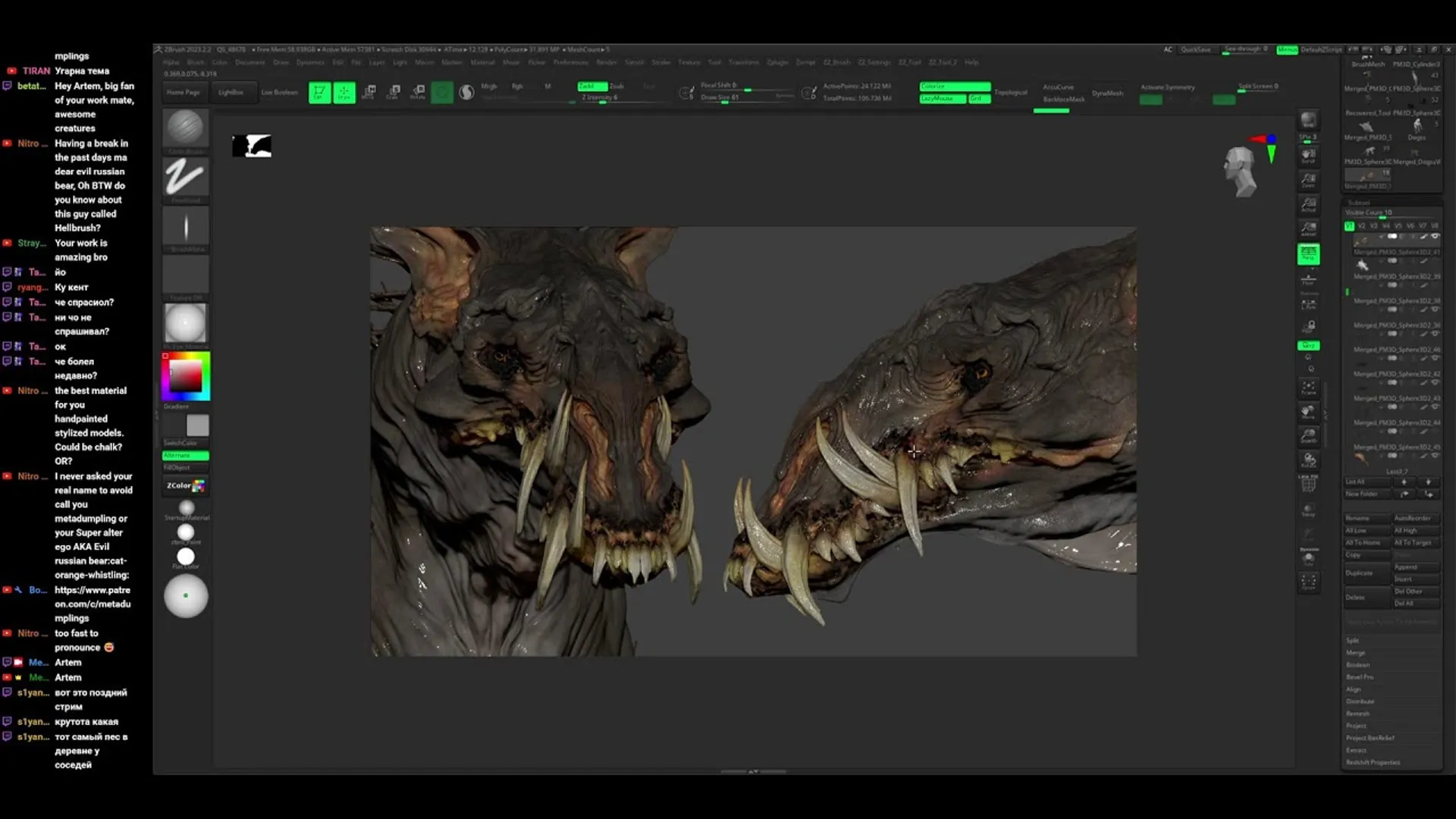
Task: Click the Actual size button
Action: click(x=1308, y=205)
